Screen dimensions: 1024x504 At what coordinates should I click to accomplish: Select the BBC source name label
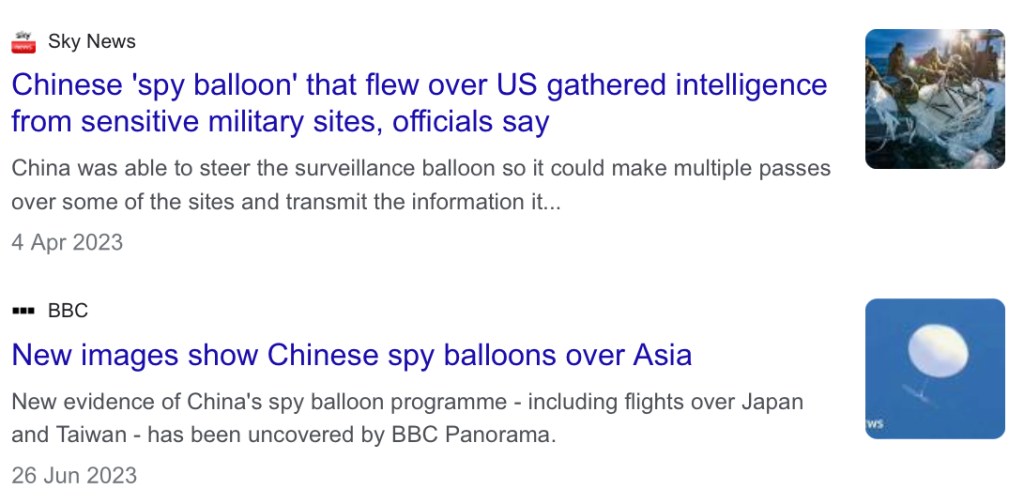(68, 311)
